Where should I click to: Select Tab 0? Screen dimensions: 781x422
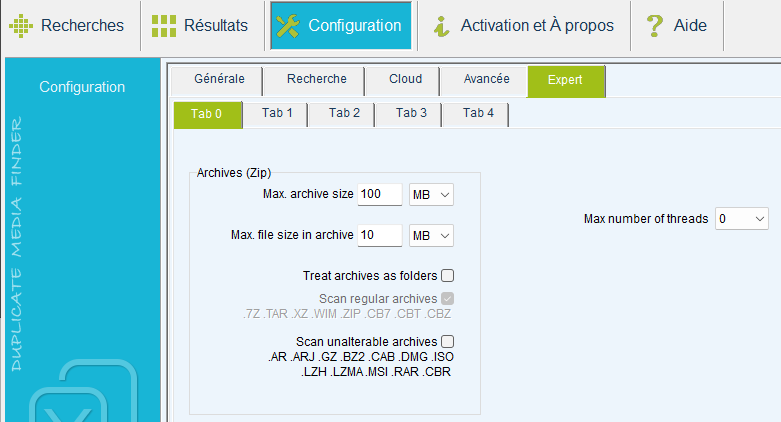(208, 115)
